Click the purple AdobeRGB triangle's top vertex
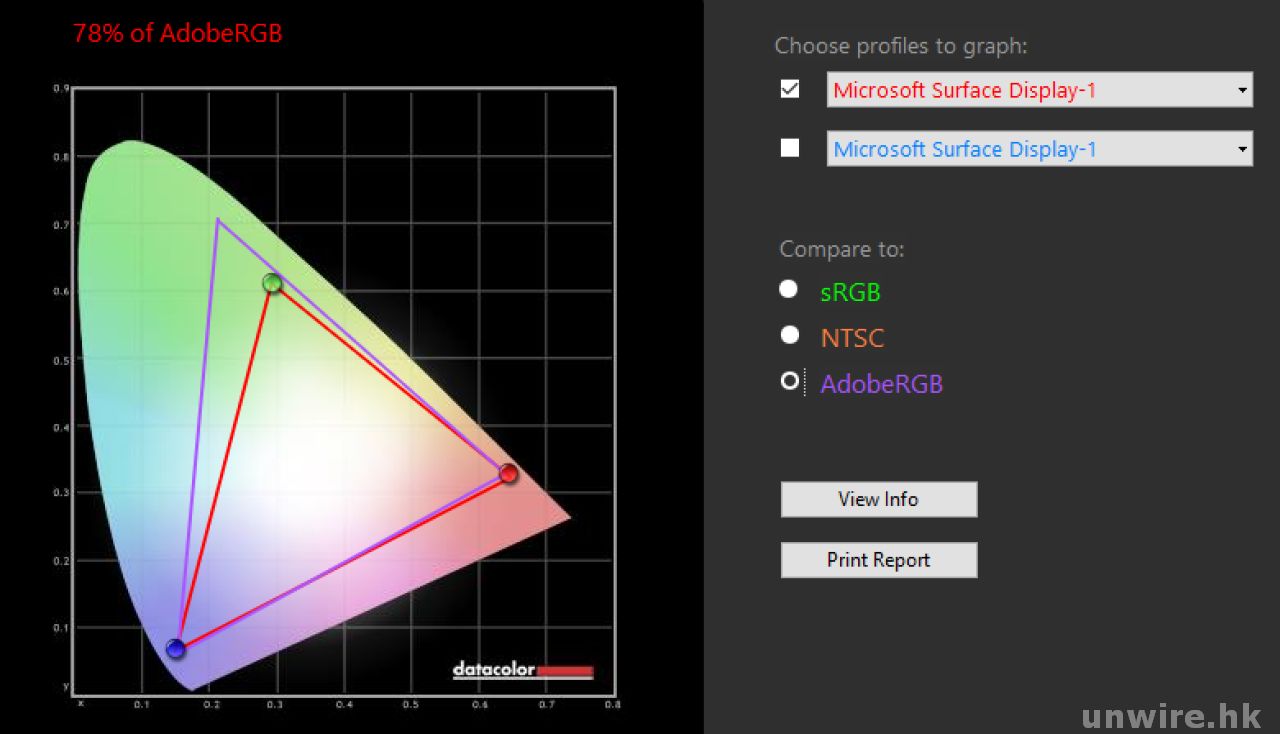The height and width of the screenshot is (734, 1280). 217,219
